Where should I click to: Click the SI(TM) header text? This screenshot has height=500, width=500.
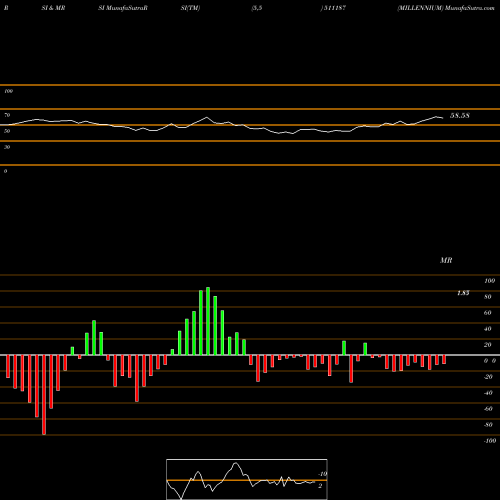coord(190,8)
